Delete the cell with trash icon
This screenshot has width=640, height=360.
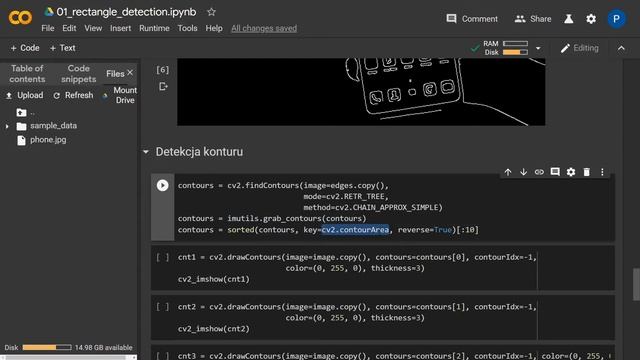[587, 172]
